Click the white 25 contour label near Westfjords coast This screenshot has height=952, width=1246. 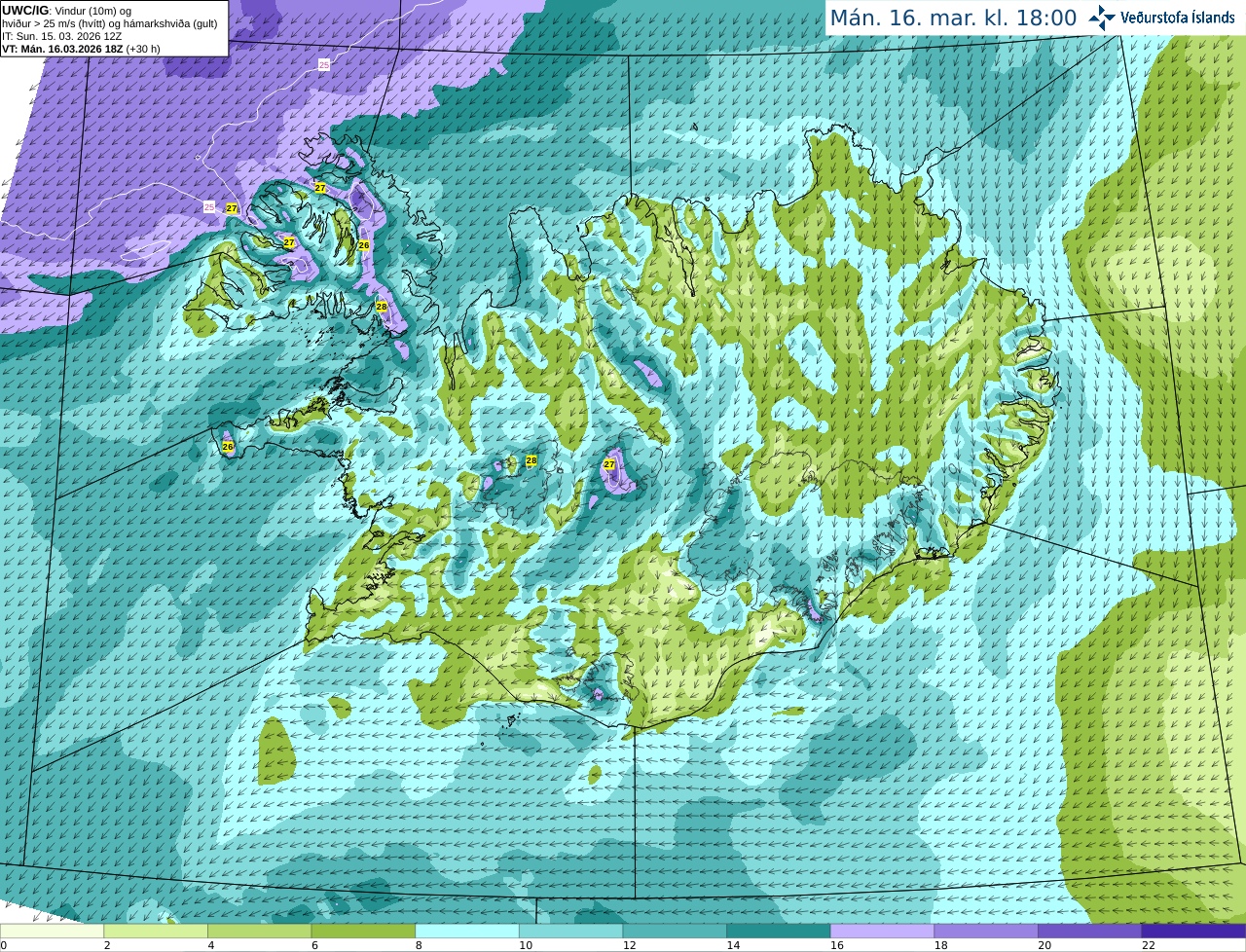pos(209,206)
